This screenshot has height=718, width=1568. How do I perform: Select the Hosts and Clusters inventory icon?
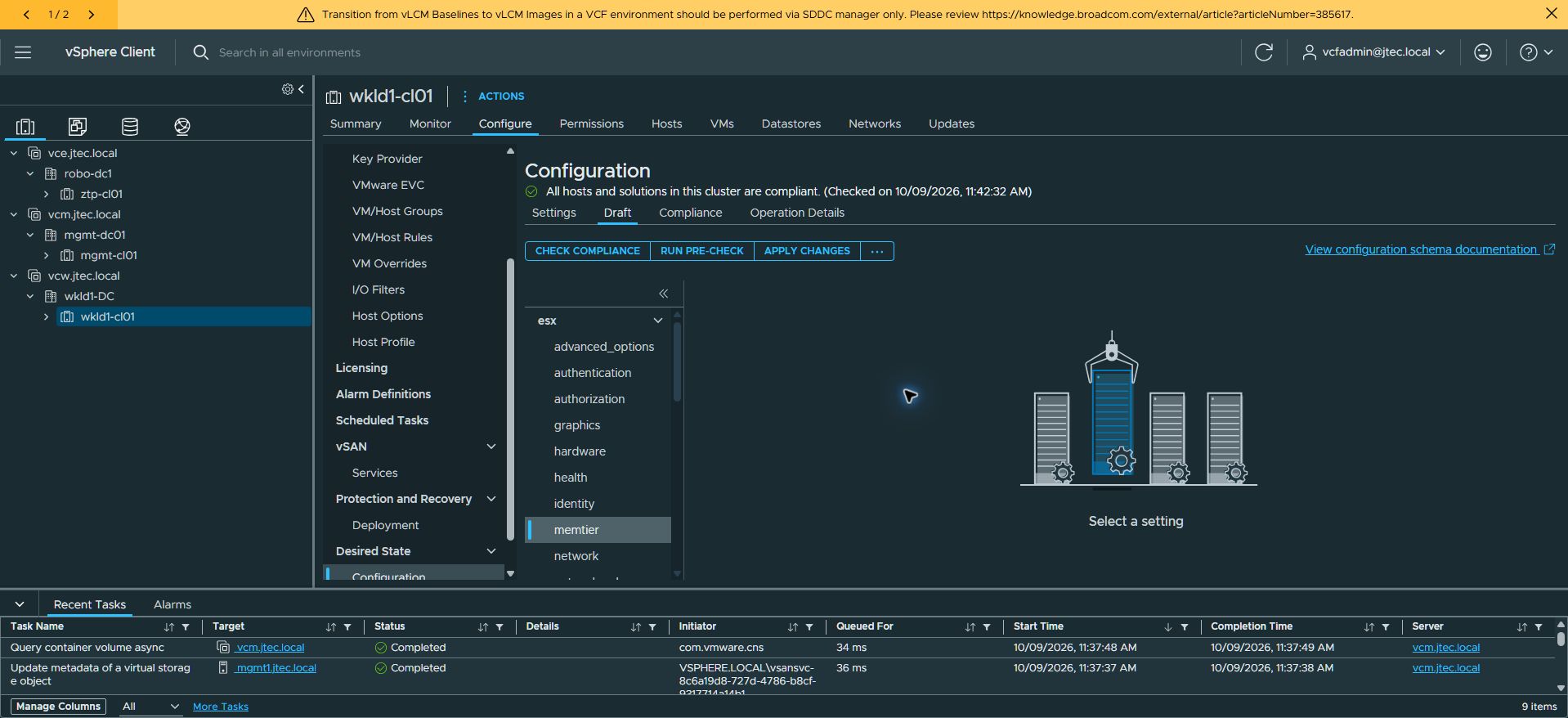(x=25, y=126)
